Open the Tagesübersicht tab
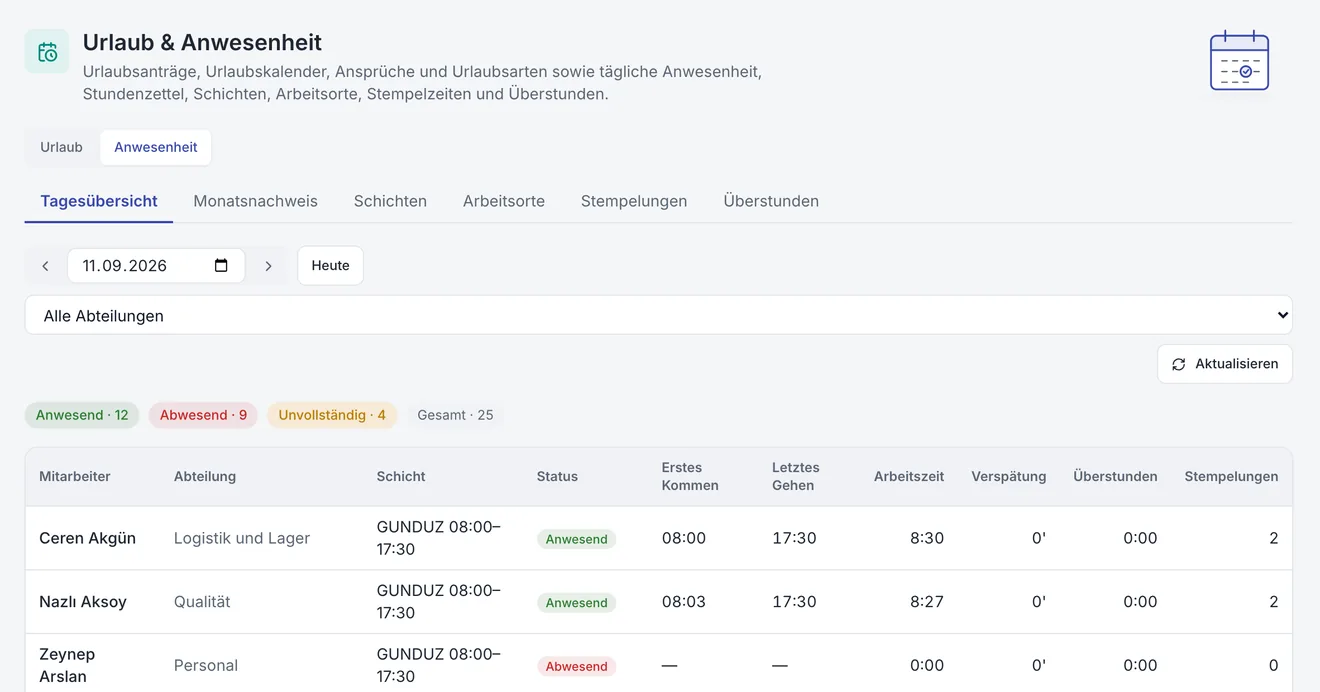Screen dimensions: 1320x692 coord(99,201)
